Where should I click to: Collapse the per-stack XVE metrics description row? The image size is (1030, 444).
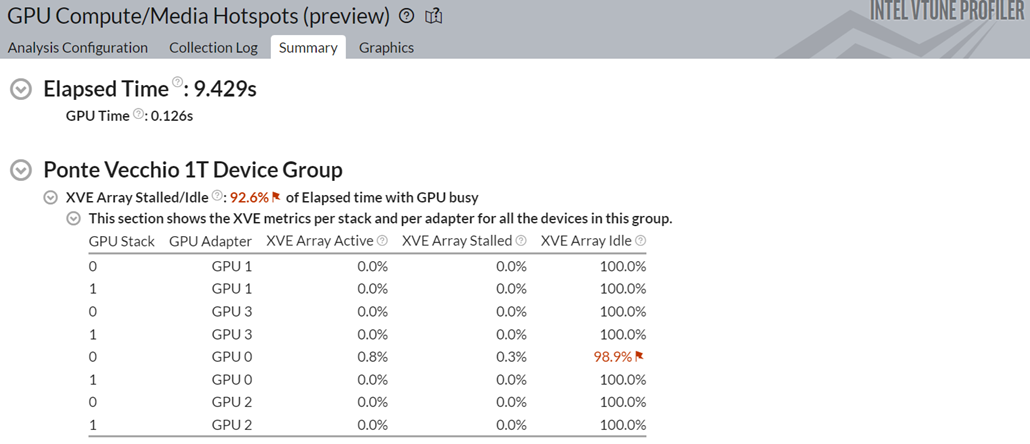tap(72, 218)
